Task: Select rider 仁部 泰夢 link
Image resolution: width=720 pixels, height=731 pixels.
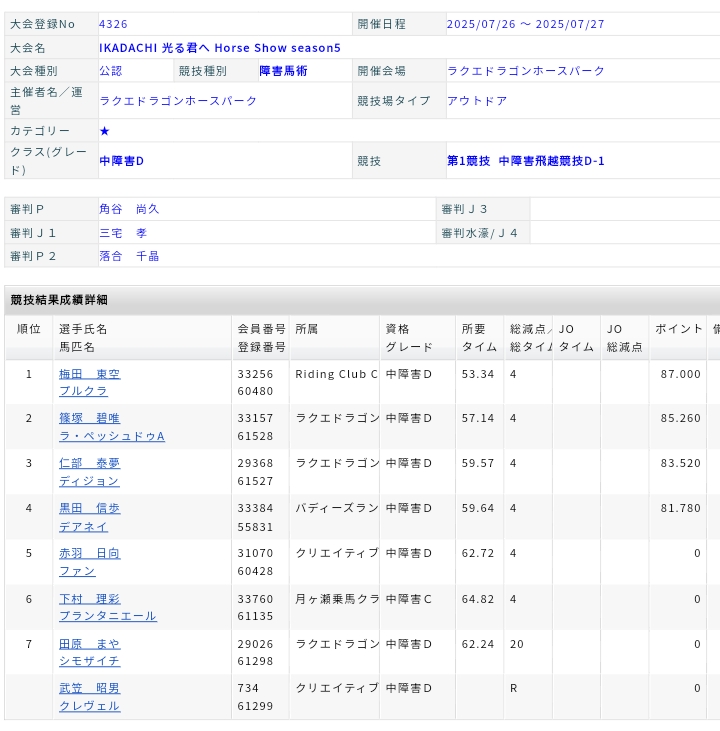Action: point(89,464)
